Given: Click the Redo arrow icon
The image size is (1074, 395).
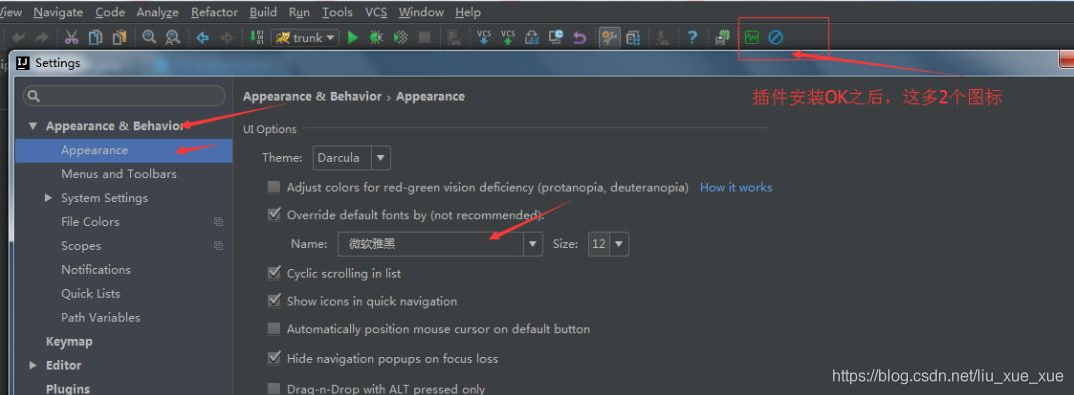Looking at the screenshot, I should coord(41,38).
